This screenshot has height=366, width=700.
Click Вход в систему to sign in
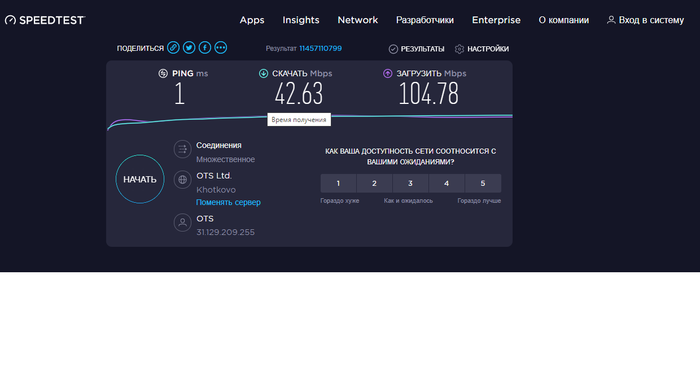pos(646,20)
